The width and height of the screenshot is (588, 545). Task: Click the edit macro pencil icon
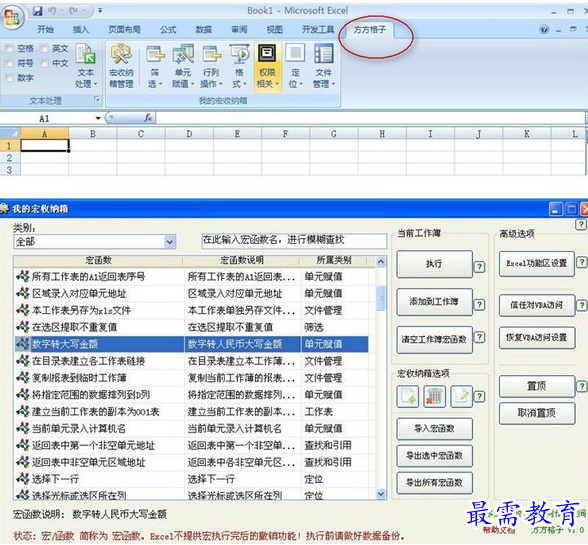coord(462,396)
